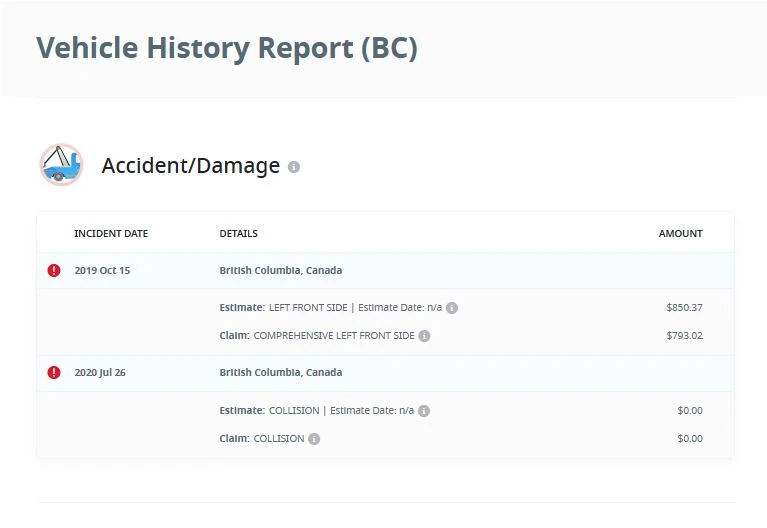Click British Columbia, Canada in 2019 row
The height and width of the screenshot is (528, 767).
(x=281, y=270)
